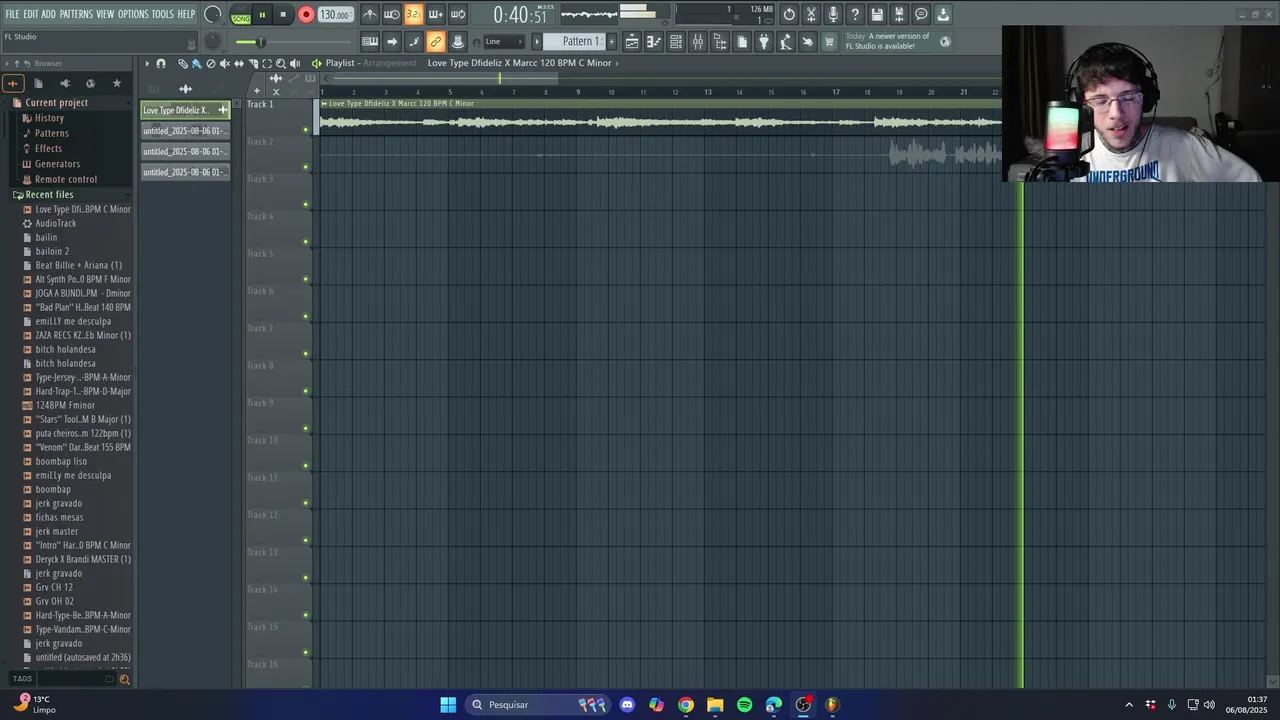Select the Love Type Dfideliz X clip in picker

tap(185, 110)
